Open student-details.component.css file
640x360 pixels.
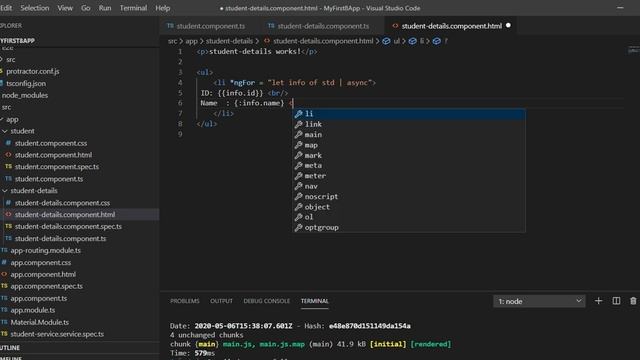62,202
